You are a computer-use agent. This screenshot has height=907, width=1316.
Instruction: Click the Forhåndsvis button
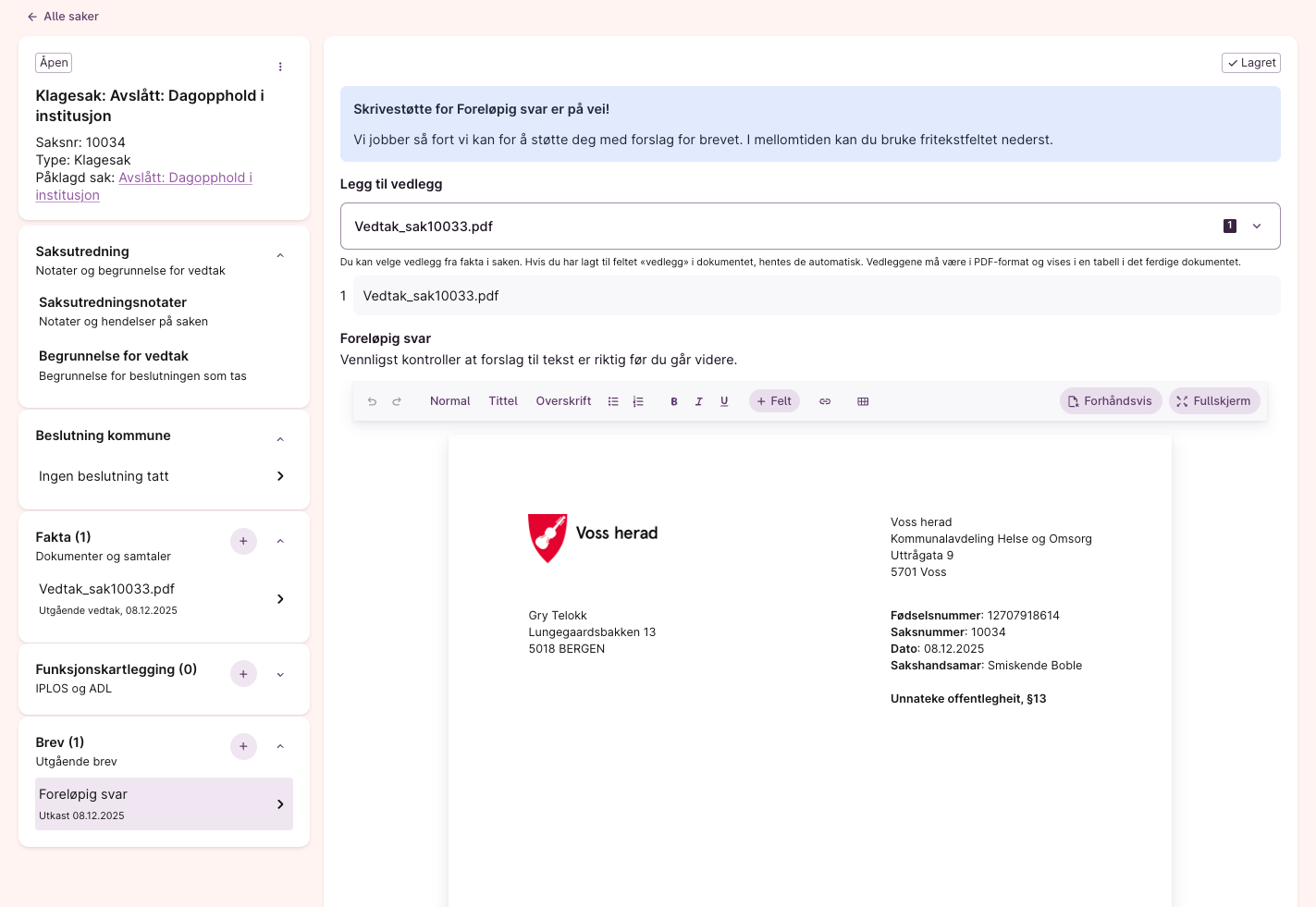click(1110, 401)
